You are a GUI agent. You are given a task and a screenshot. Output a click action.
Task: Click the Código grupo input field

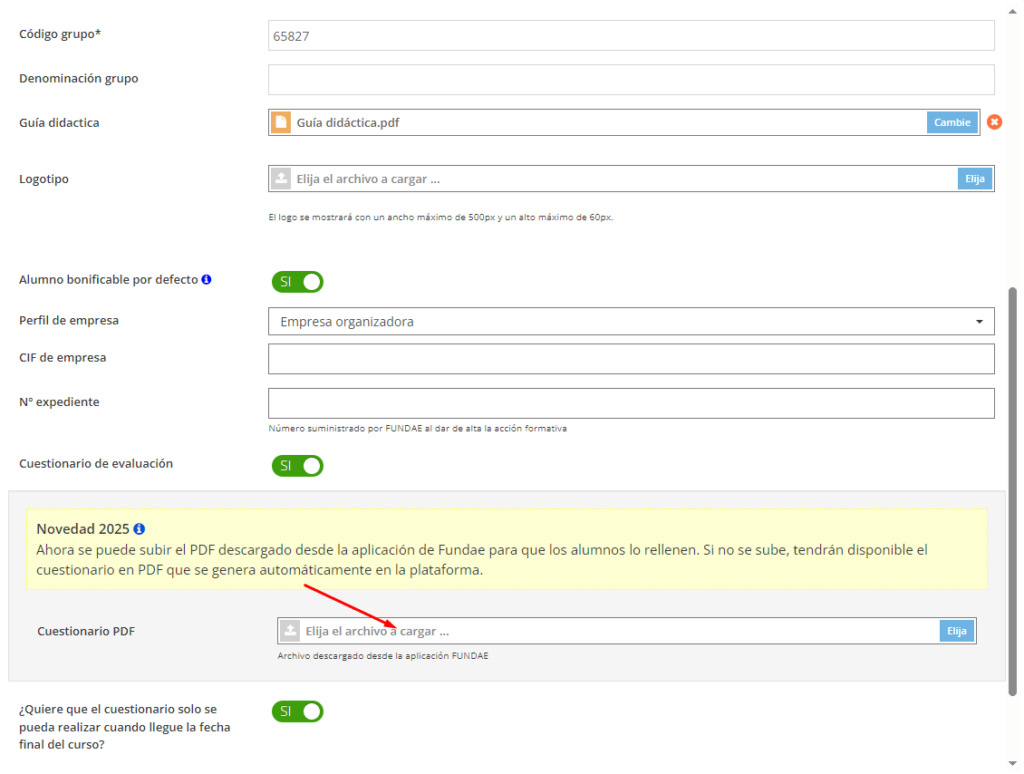(630, 36)
